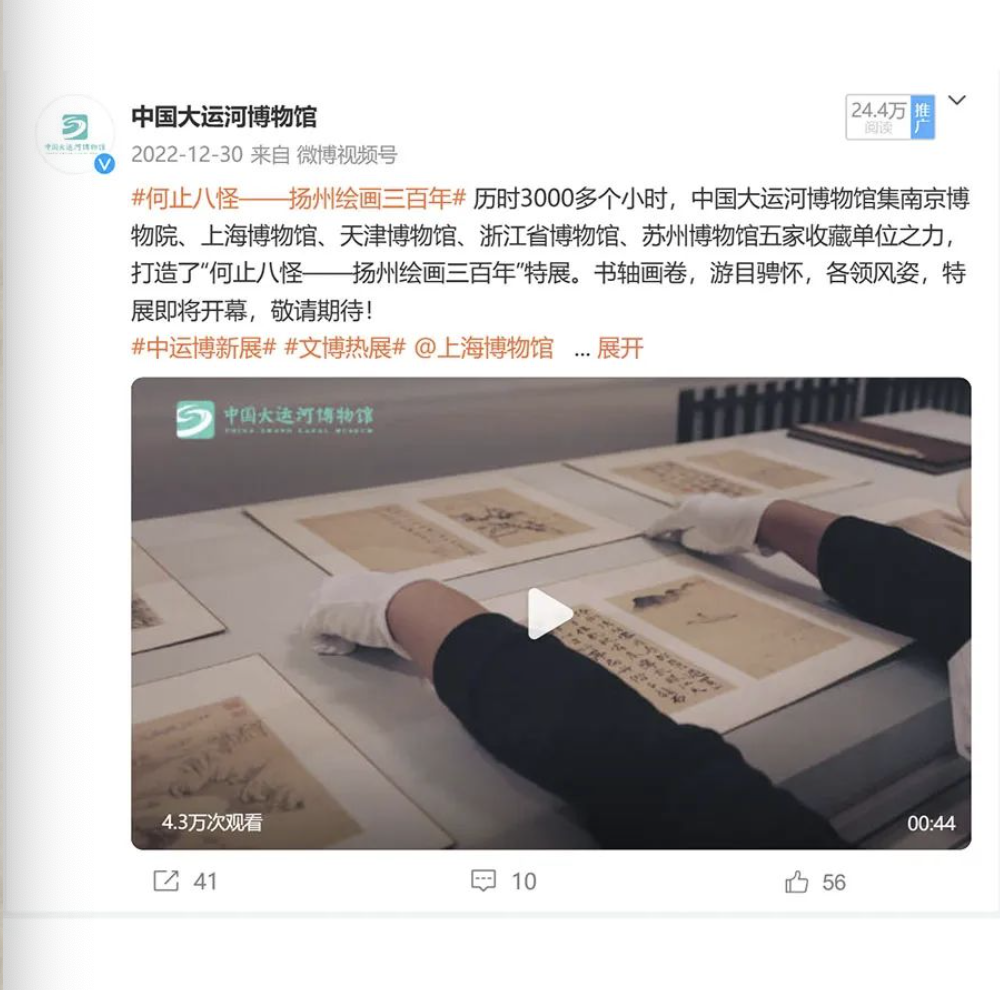Open the @上海博物馆 mention
The image size is (1000, 990).
click(x=483, y=348)
